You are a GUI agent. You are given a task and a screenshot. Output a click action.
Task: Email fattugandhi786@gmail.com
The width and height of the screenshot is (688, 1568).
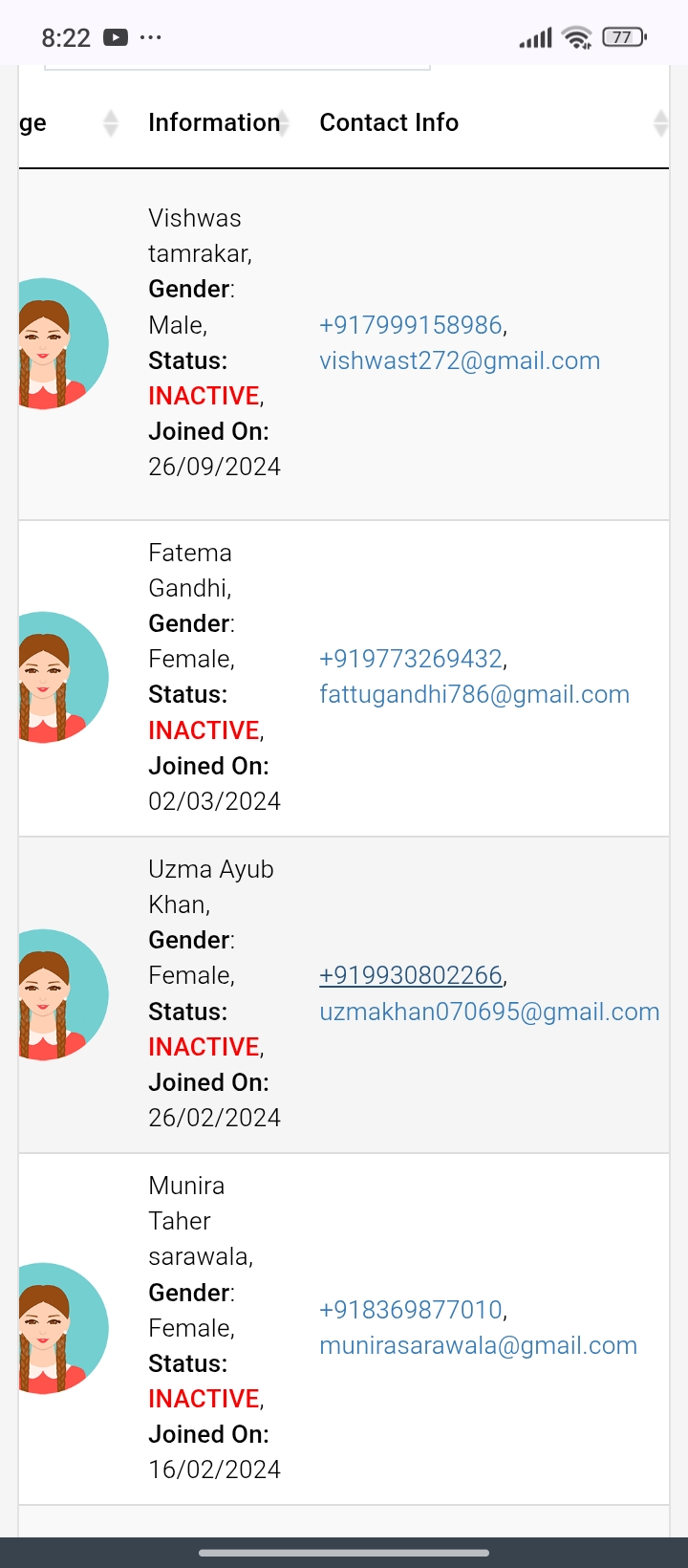coord(474,694)
